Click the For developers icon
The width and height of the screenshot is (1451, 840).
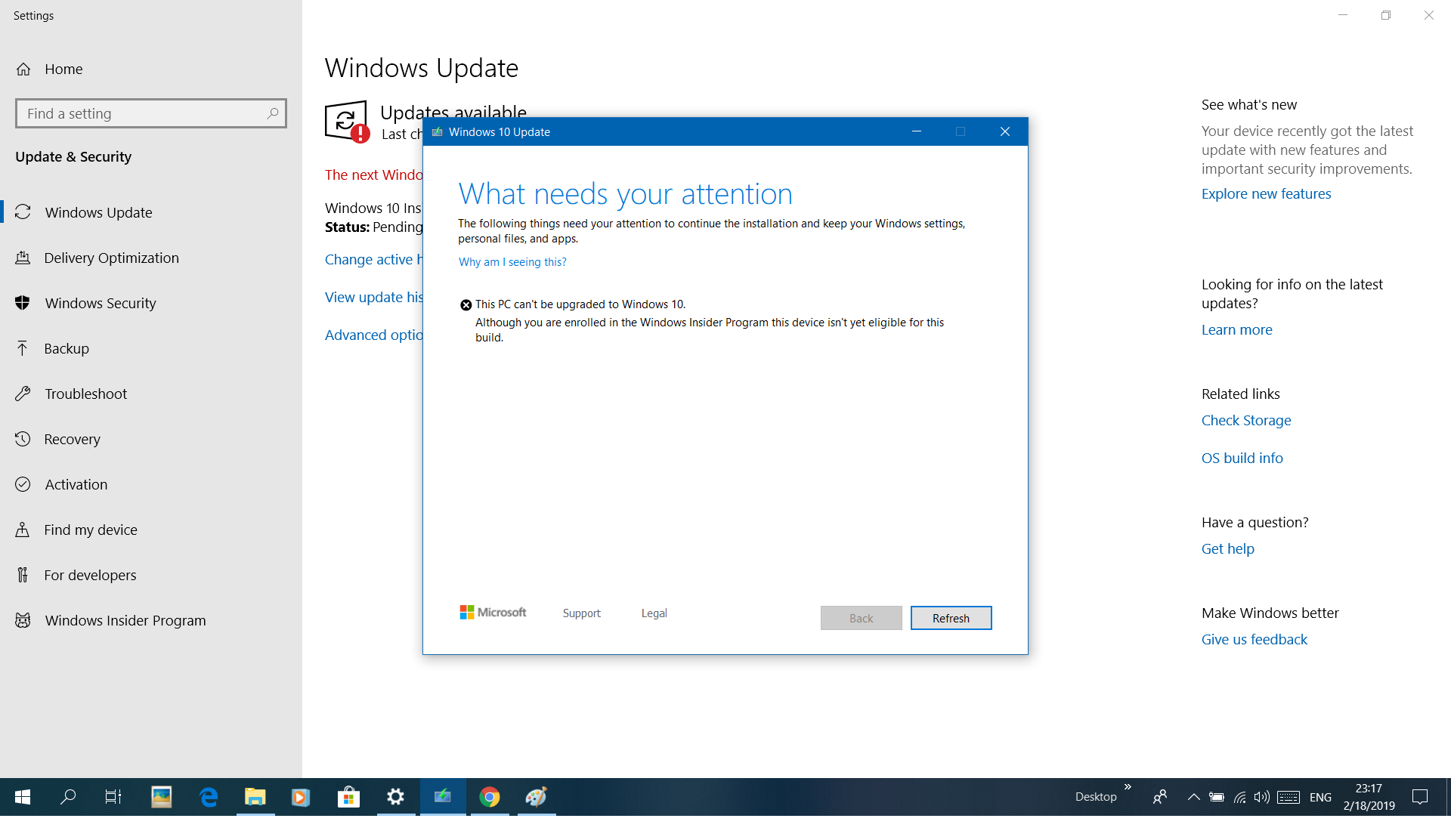pos(23,575)
